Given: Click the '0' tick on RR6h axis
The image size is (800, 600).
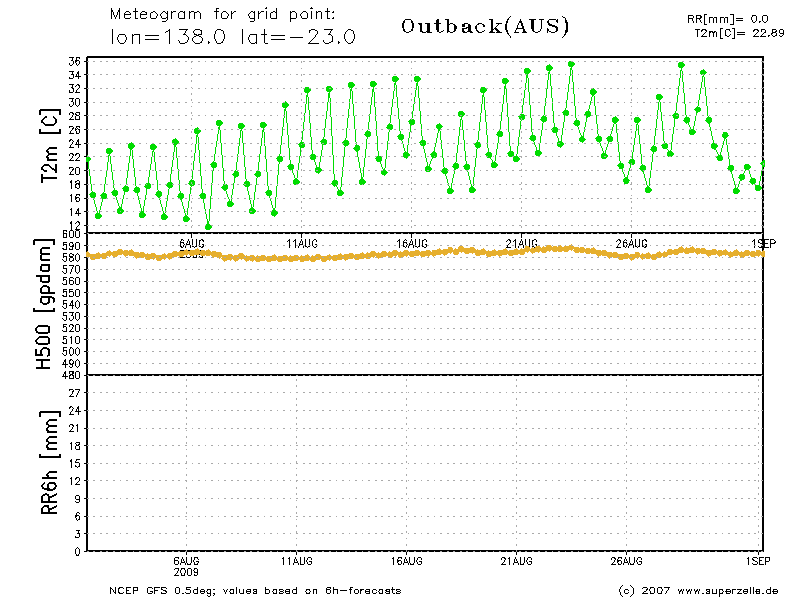Looking at the screenshot, I should (x=78, y=552).
